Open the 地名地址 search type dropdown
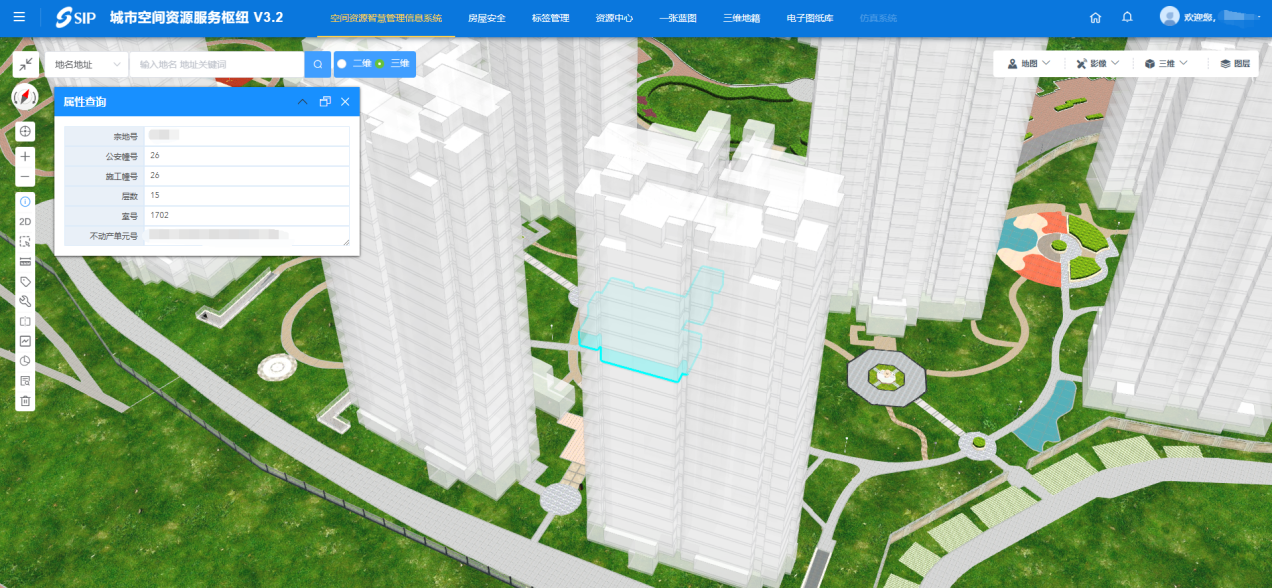The image size is (1272, 588). [87, 64]
